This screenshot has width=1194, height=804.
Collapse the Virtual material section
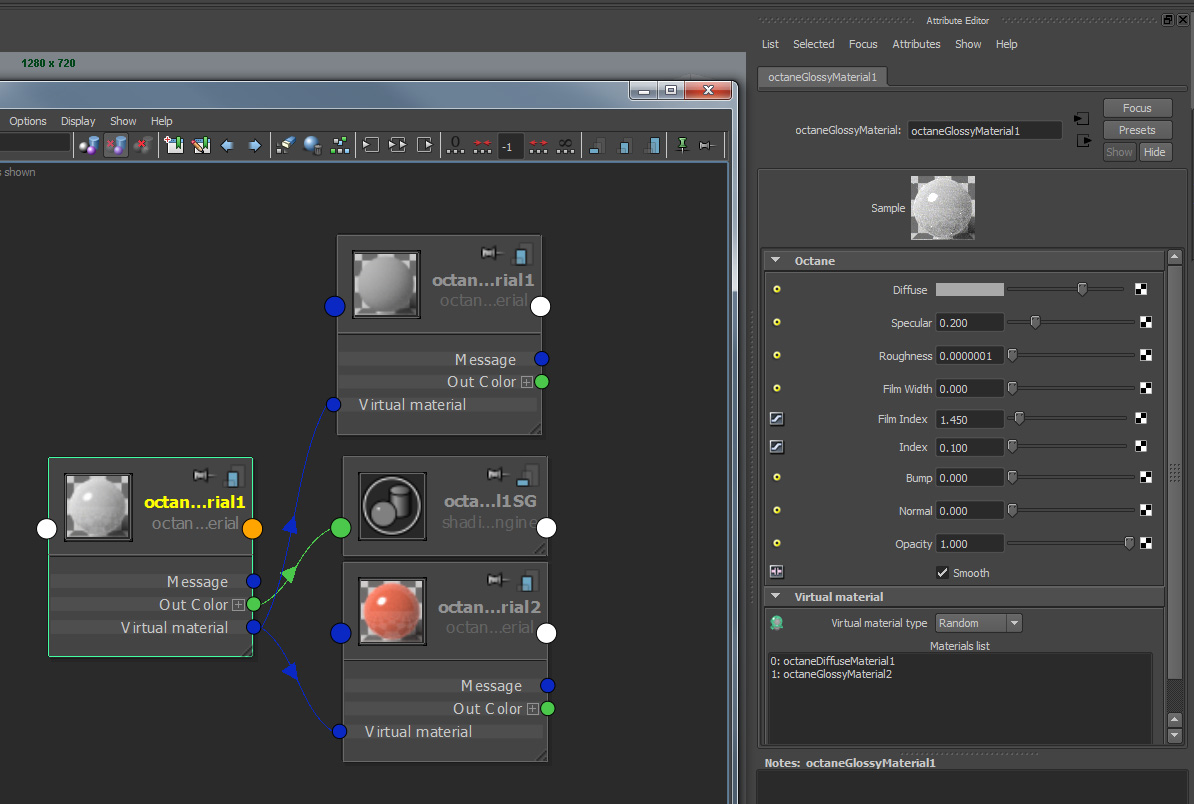coord(776,597)
